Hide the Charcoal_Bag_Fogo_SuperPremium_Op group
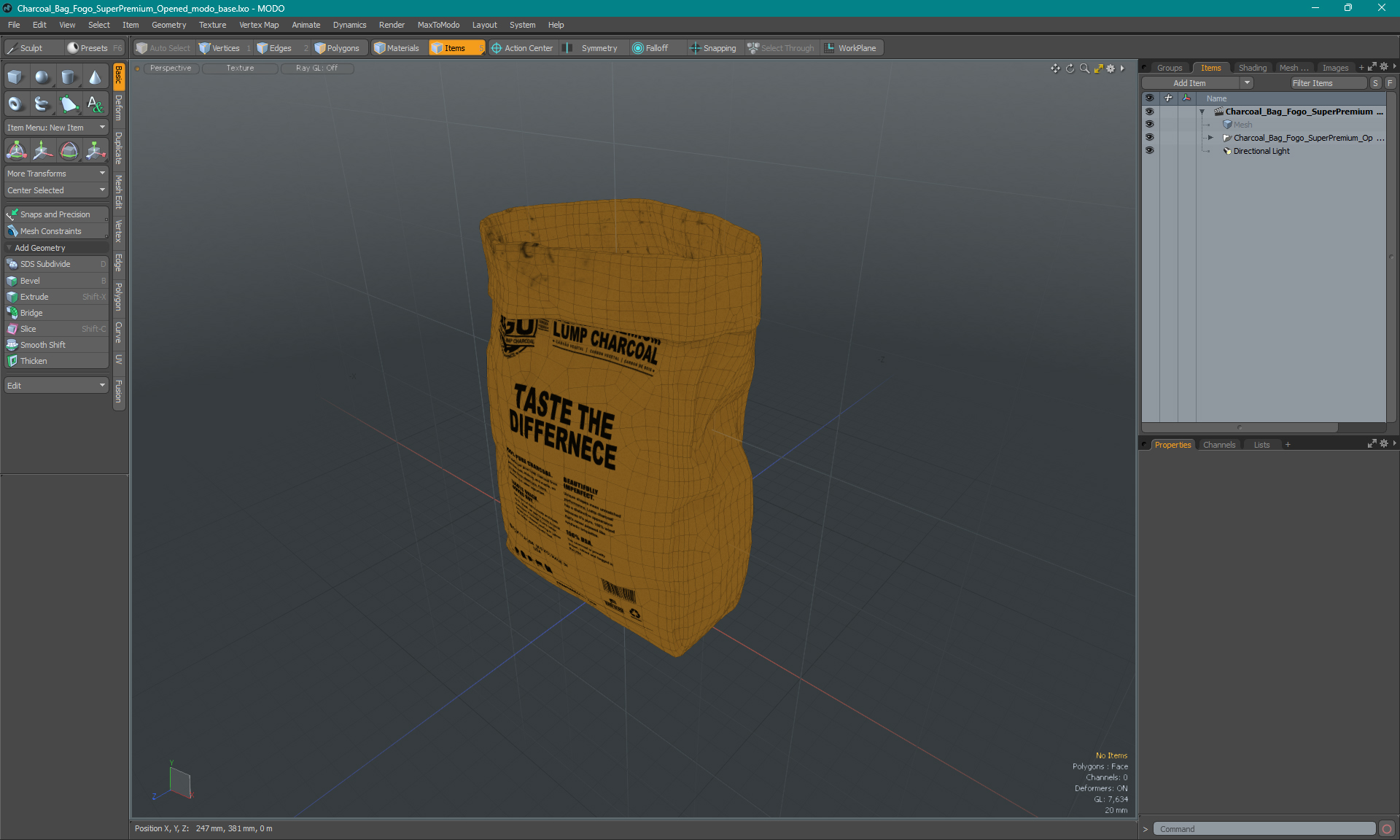The image size is (1400, 840). (1150, 138)
